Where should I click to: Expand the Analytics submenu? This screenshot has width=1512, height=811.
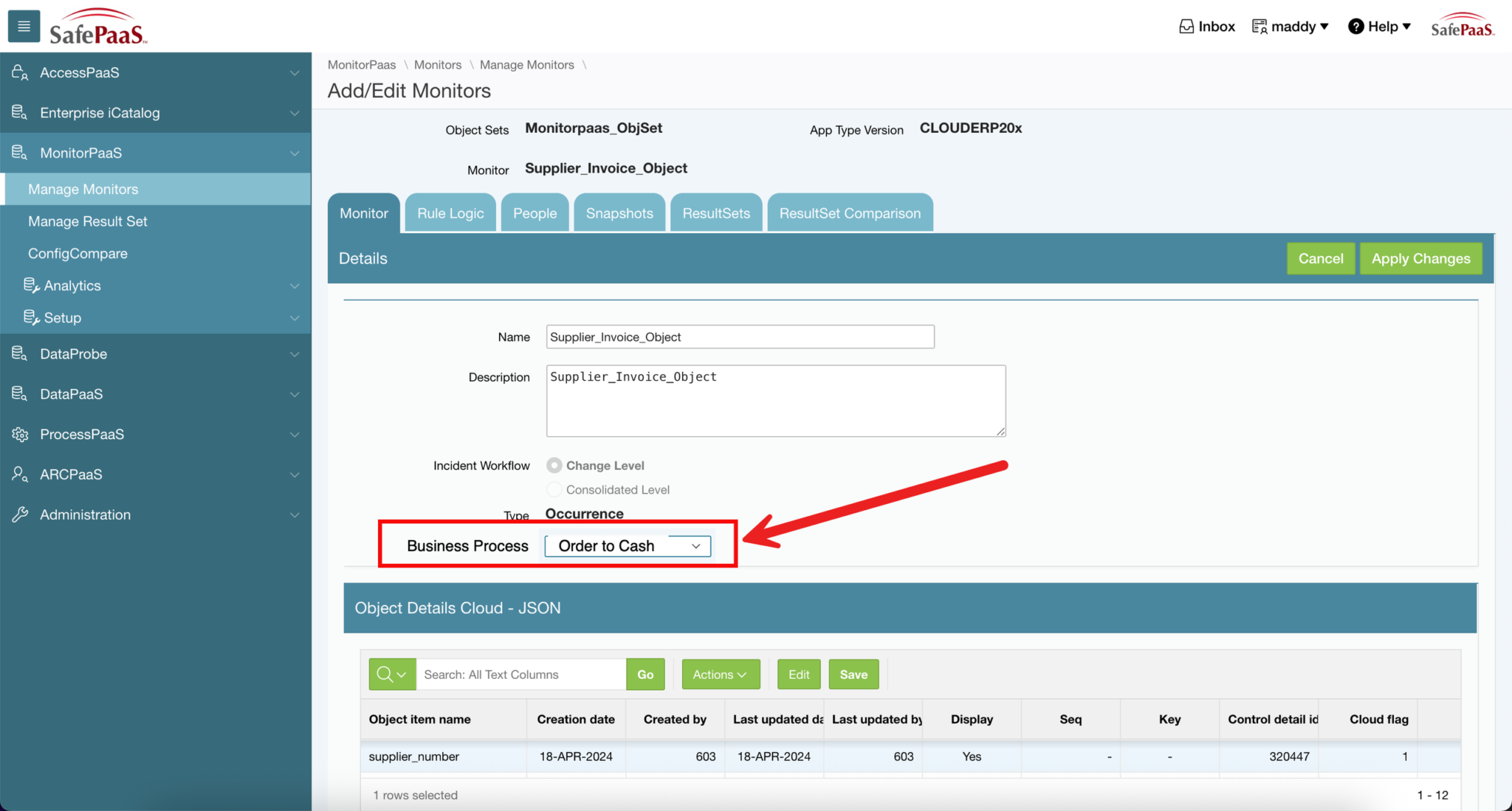[72, 286]
